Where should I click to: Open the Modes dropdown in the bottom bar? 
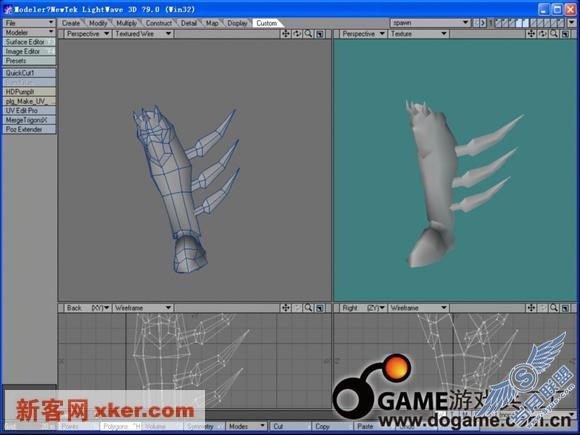(x=246, y=426)
